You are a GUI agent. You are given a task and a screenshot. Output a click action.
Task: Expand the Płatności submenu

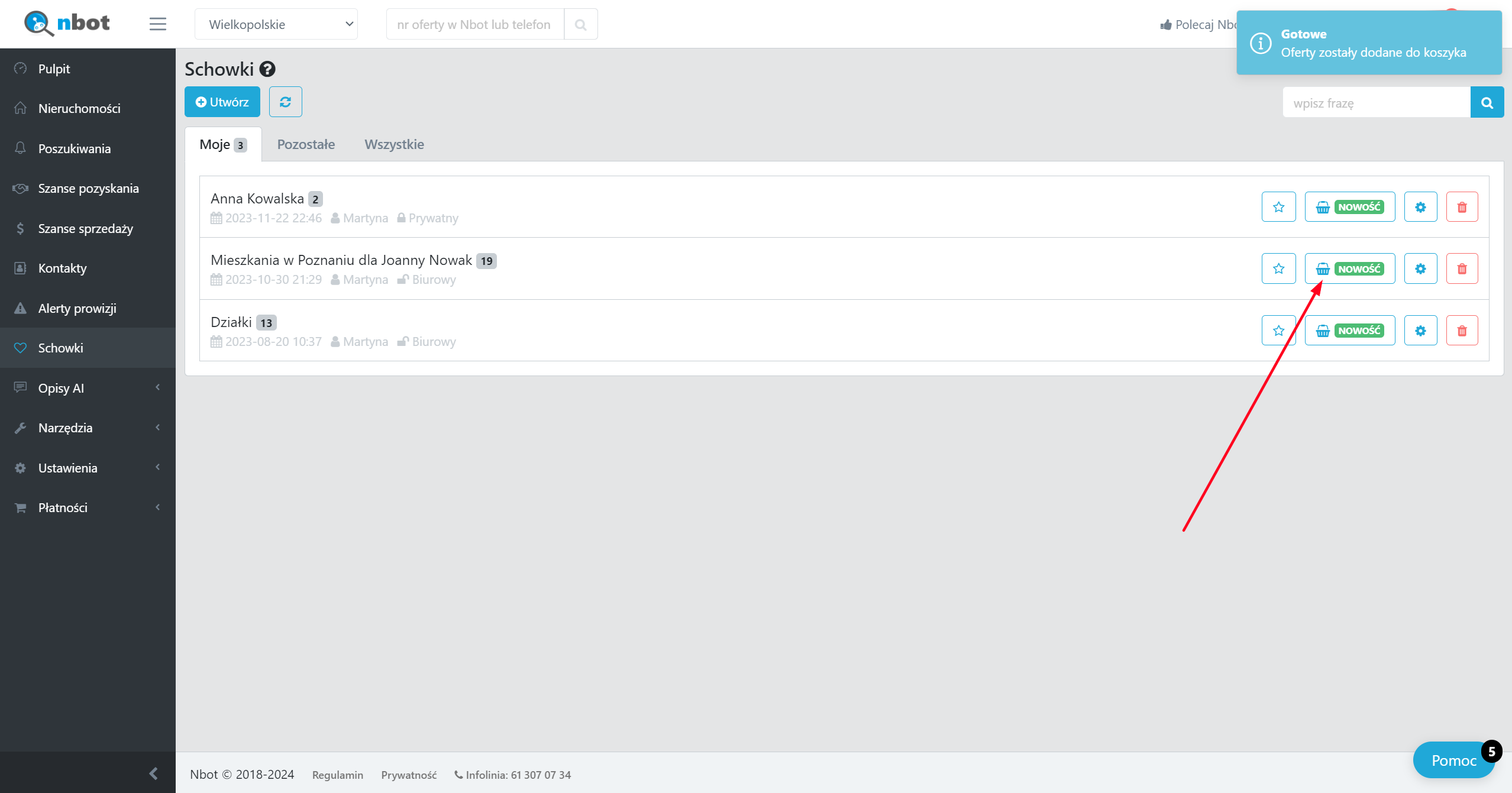pos(88,507)
